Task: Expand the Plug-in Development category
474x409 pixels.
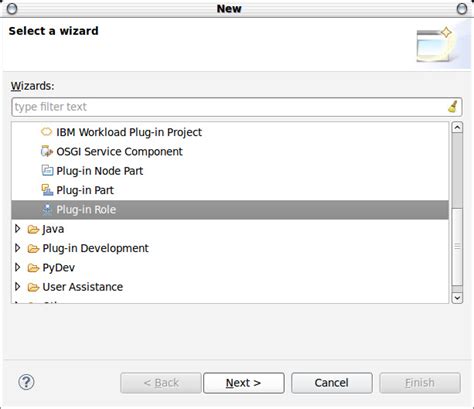Action: (18, 248)
